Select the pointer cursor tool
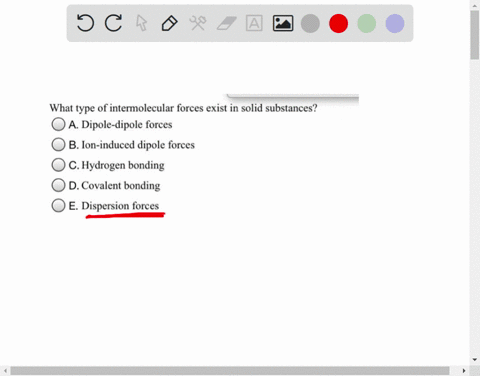The height and width of the screenshot is (376, 480). click(142, 23)
